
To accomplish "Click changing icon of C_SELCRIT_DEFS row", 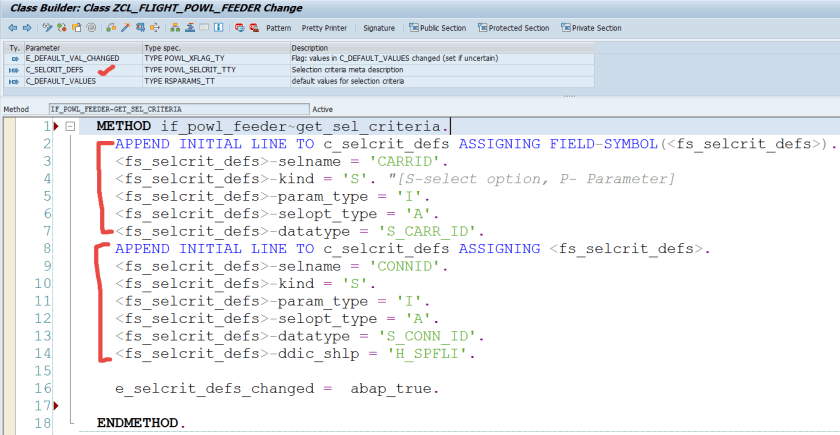I will click(14, 70).
